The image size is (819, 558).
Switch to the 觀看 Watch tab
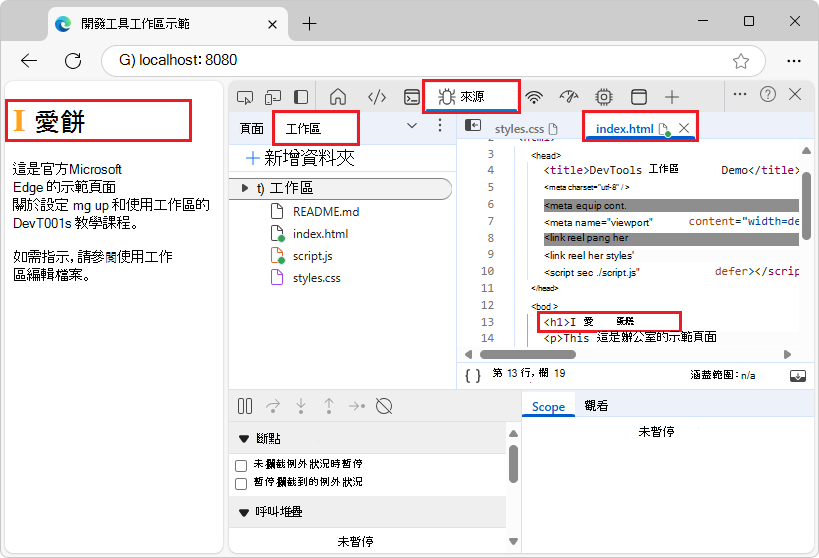pos(596,405)
